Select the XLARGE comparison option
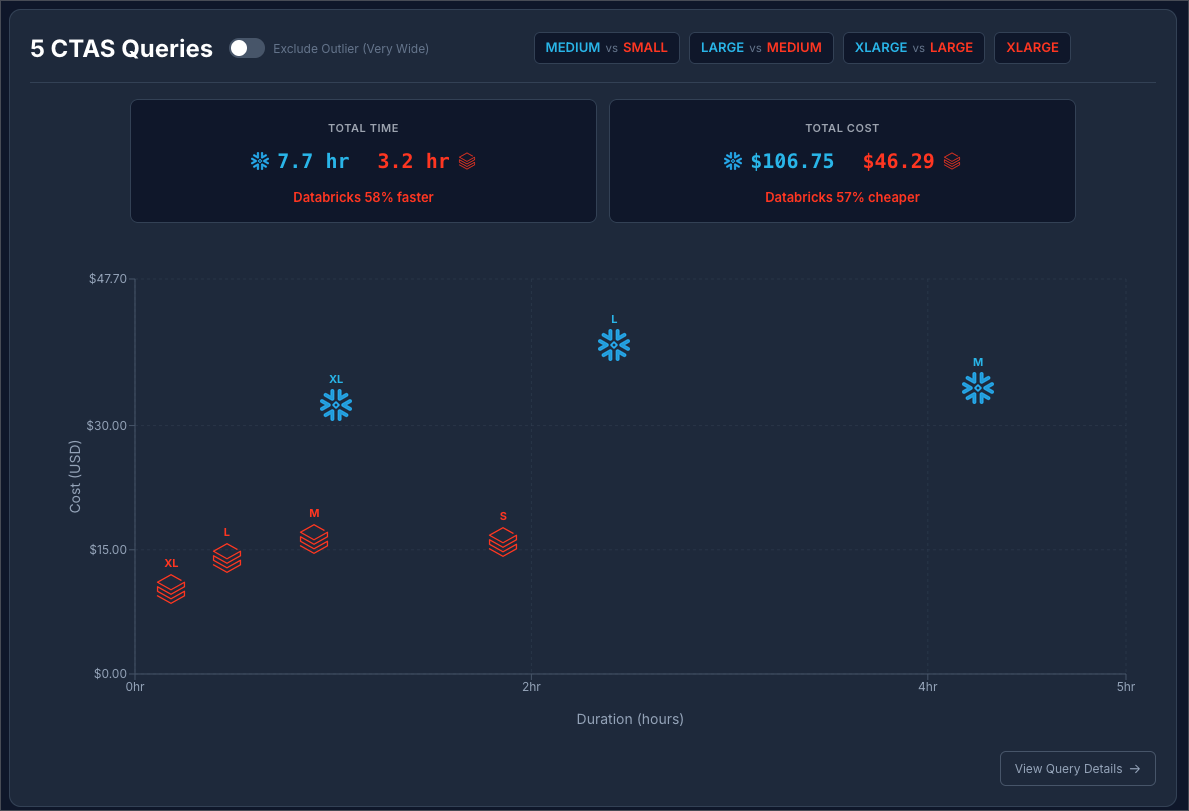This screenshot has width=1189, height=811. click(x=1032, y=47)
